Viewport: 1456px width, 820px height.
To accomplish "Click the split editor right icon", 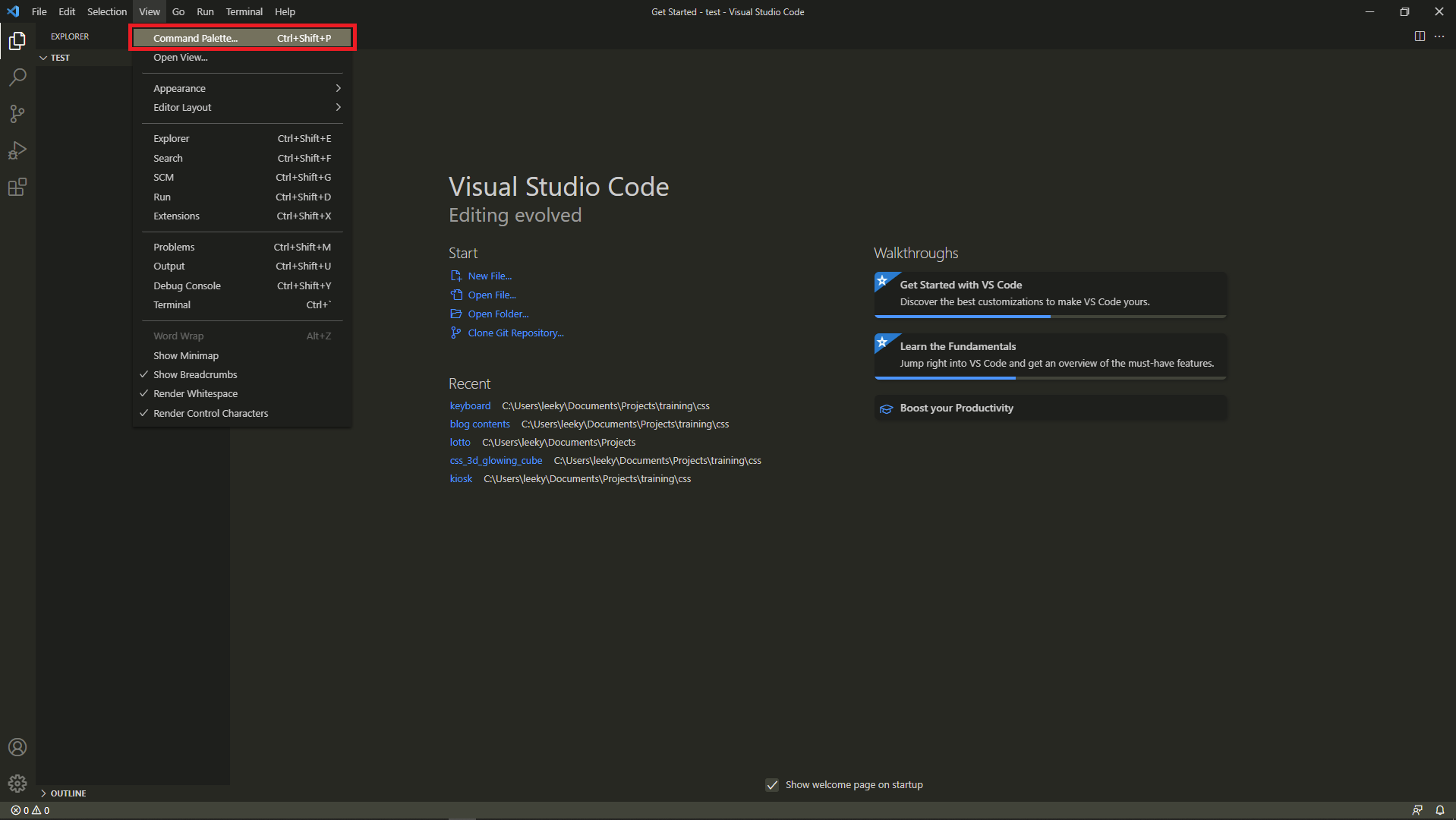I will point(1419,36).
